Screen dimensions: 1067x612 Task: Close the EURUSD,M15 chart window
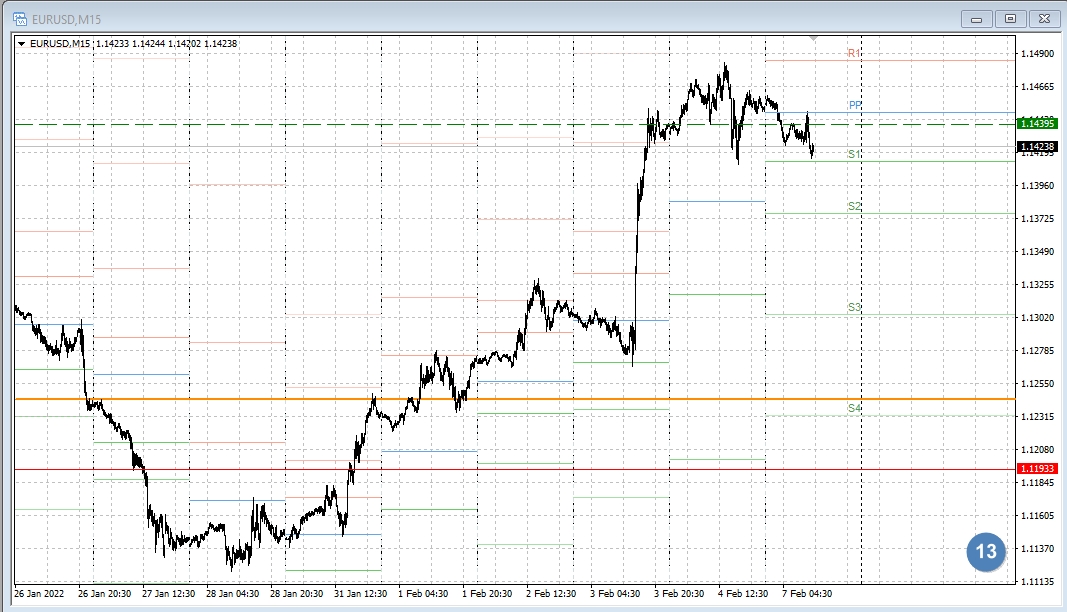pyautogui.click(x=1043, y=18)
